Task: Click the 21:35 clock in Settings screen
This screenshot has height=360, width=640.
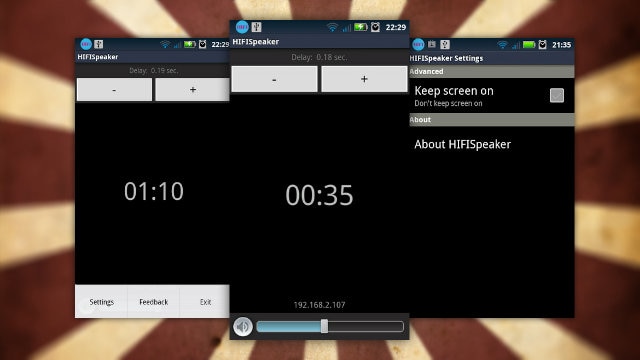Action: pos(561,44)
